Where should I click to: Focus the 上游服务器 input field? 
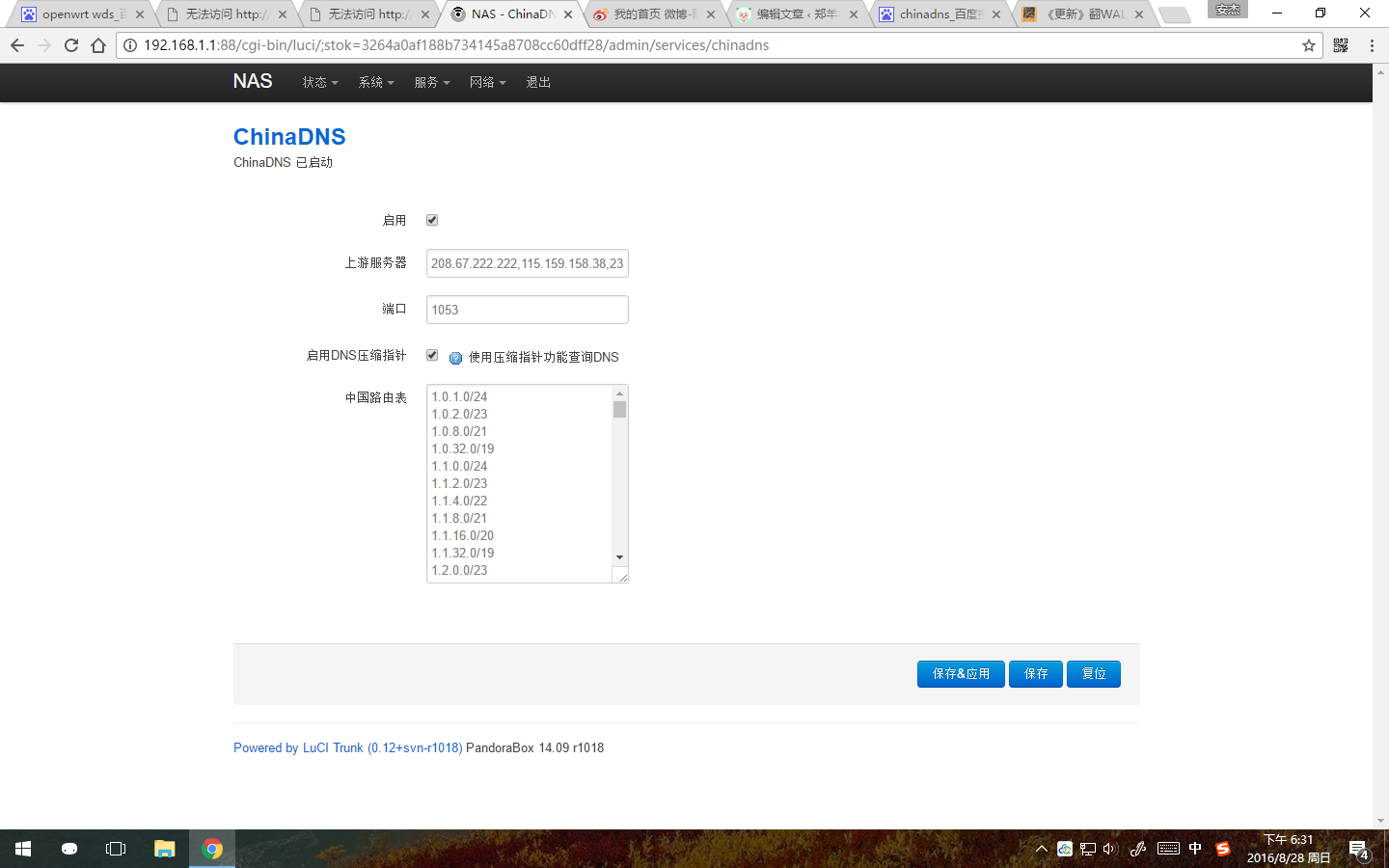point(528,263)
